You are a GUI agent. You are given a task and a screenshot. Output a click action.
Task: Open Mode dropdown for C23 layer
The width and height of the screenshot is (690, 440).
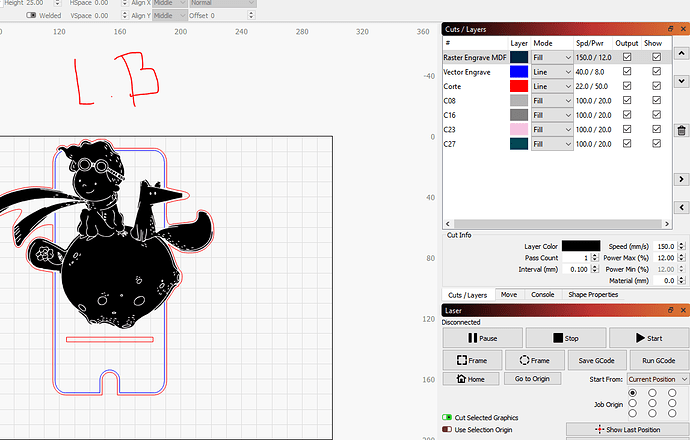pyautogui.click(x=552, y=129)
